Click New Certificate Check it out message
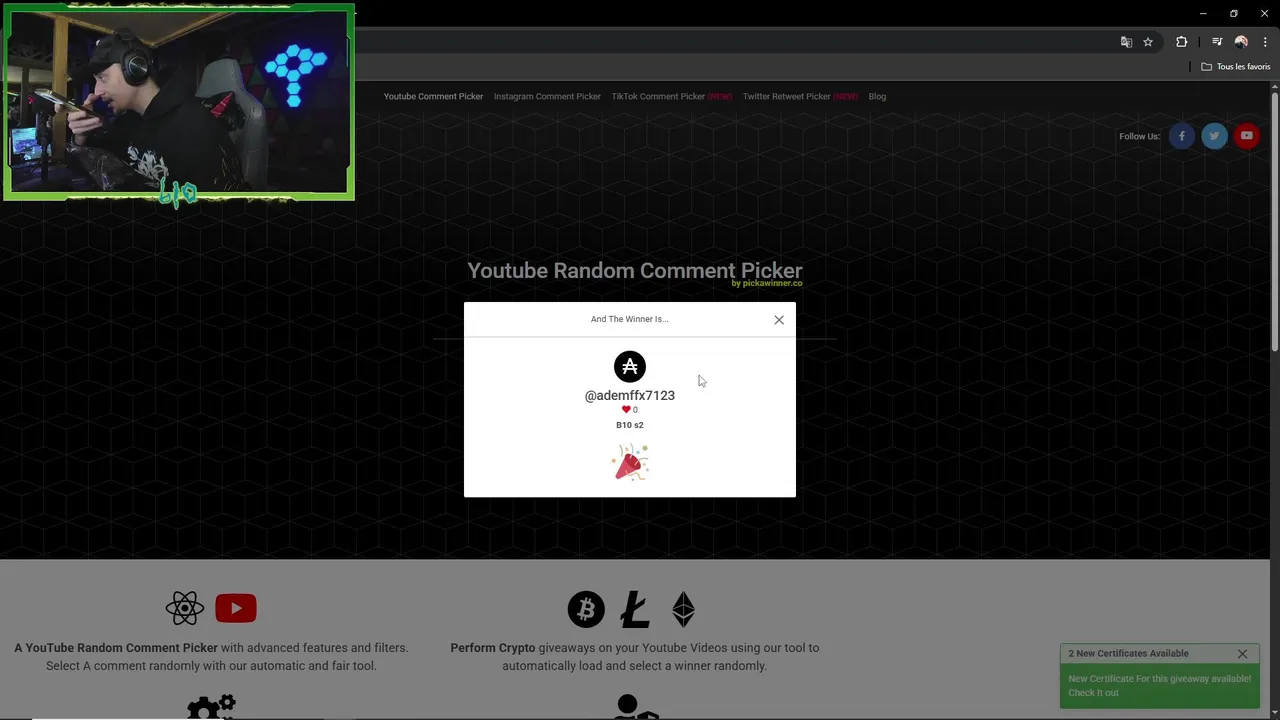Screen dimensions: 1280x720 click(1159, 686)
